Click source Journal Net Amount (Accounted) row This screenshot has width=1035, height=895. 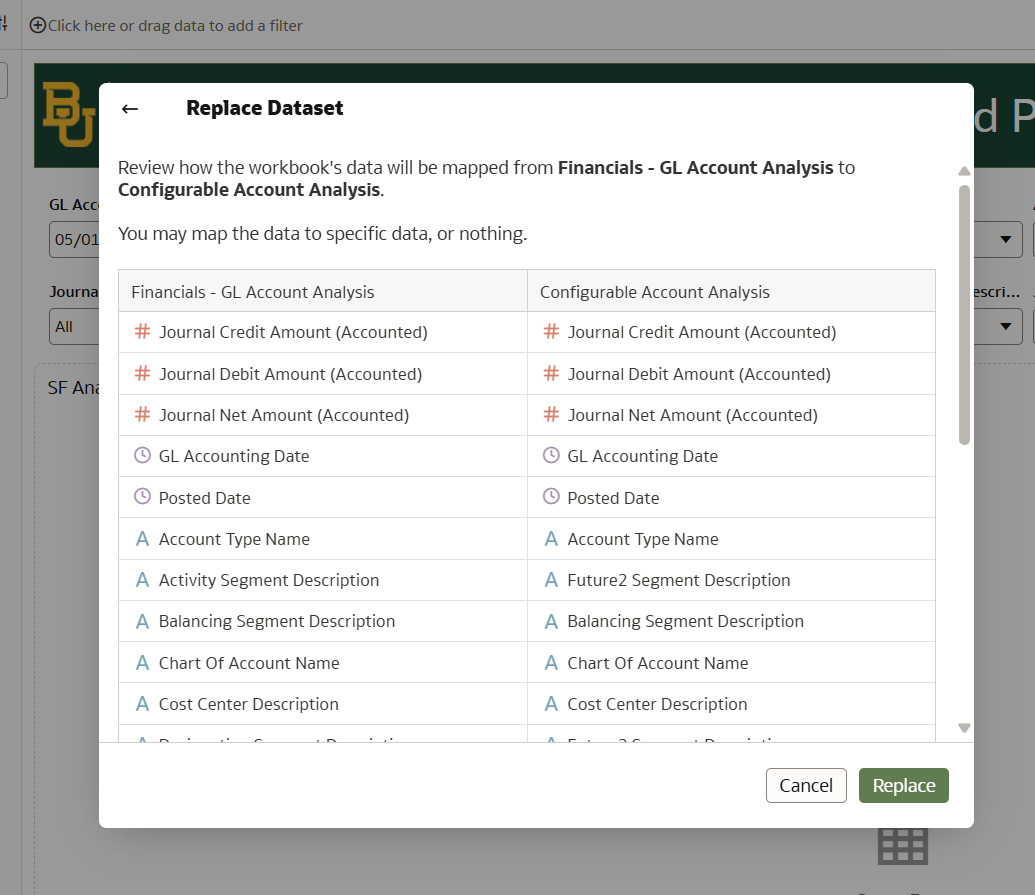323,415
